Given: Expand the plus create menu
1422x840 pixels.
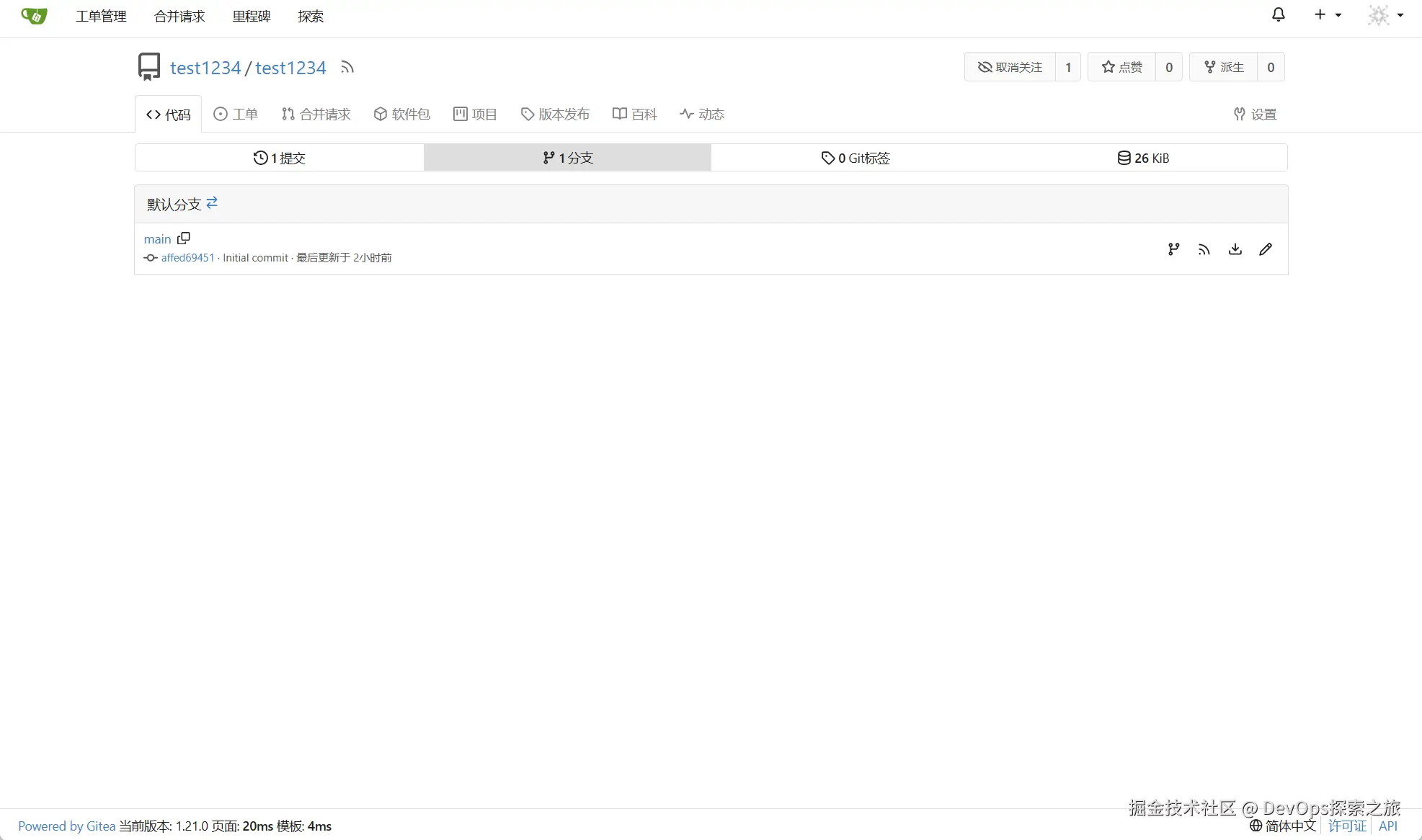Looking at the screenshot, I should click(1327, 15).
